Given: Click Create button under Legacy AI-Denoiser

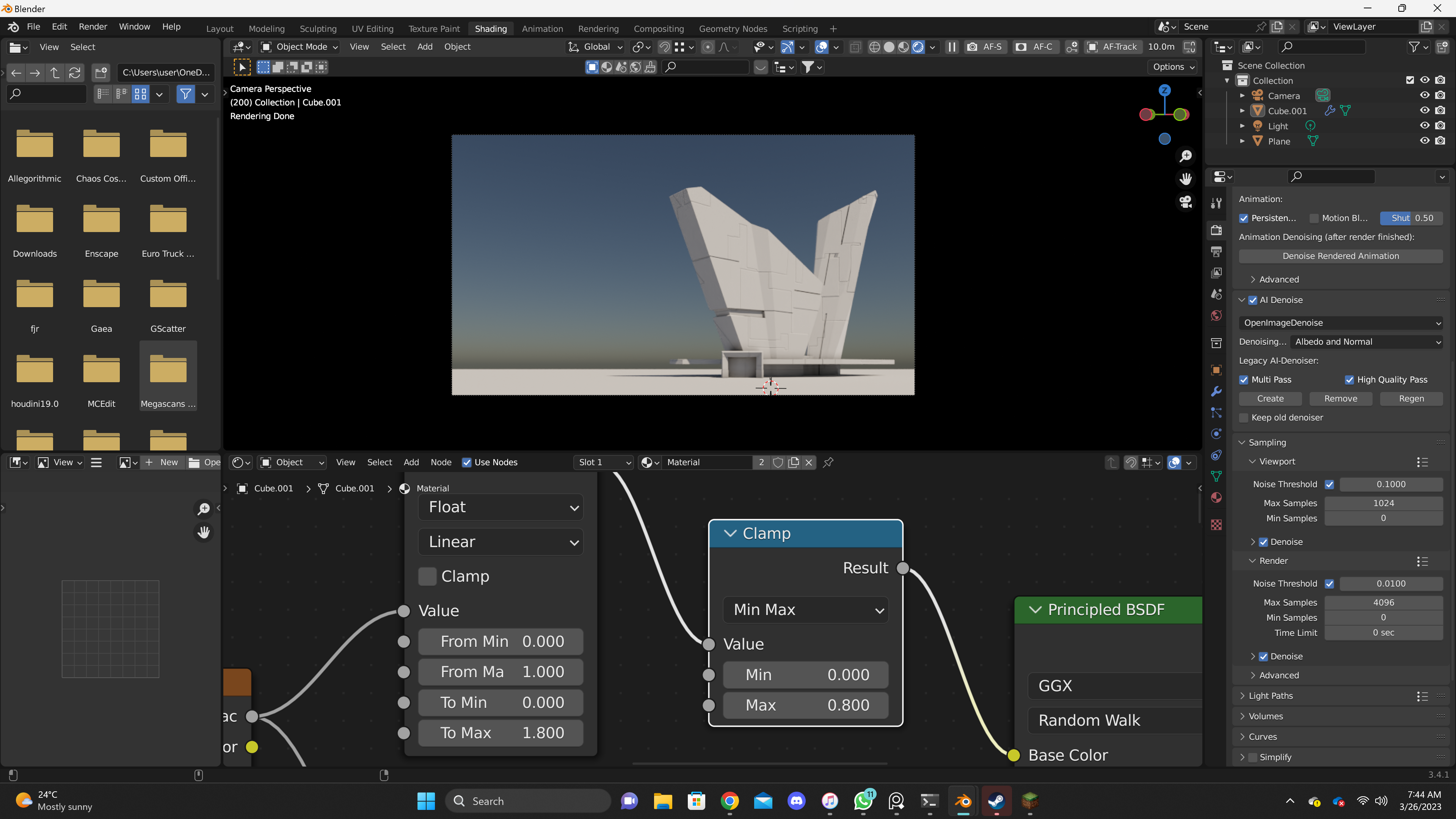Looking at the screenshot, I should pyautogui.click(x=1270, y=399).
